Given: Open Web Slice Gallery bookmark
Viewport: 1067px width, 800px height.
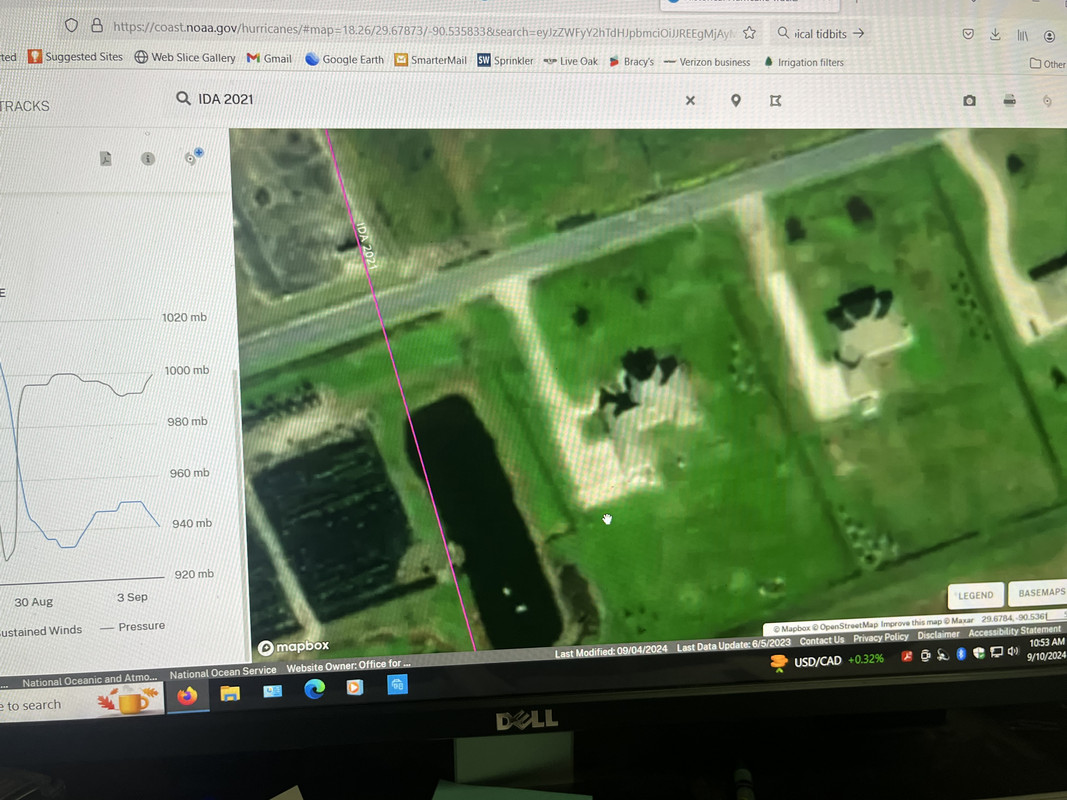Looking at the screenshot, I should (x=185, y=57).
